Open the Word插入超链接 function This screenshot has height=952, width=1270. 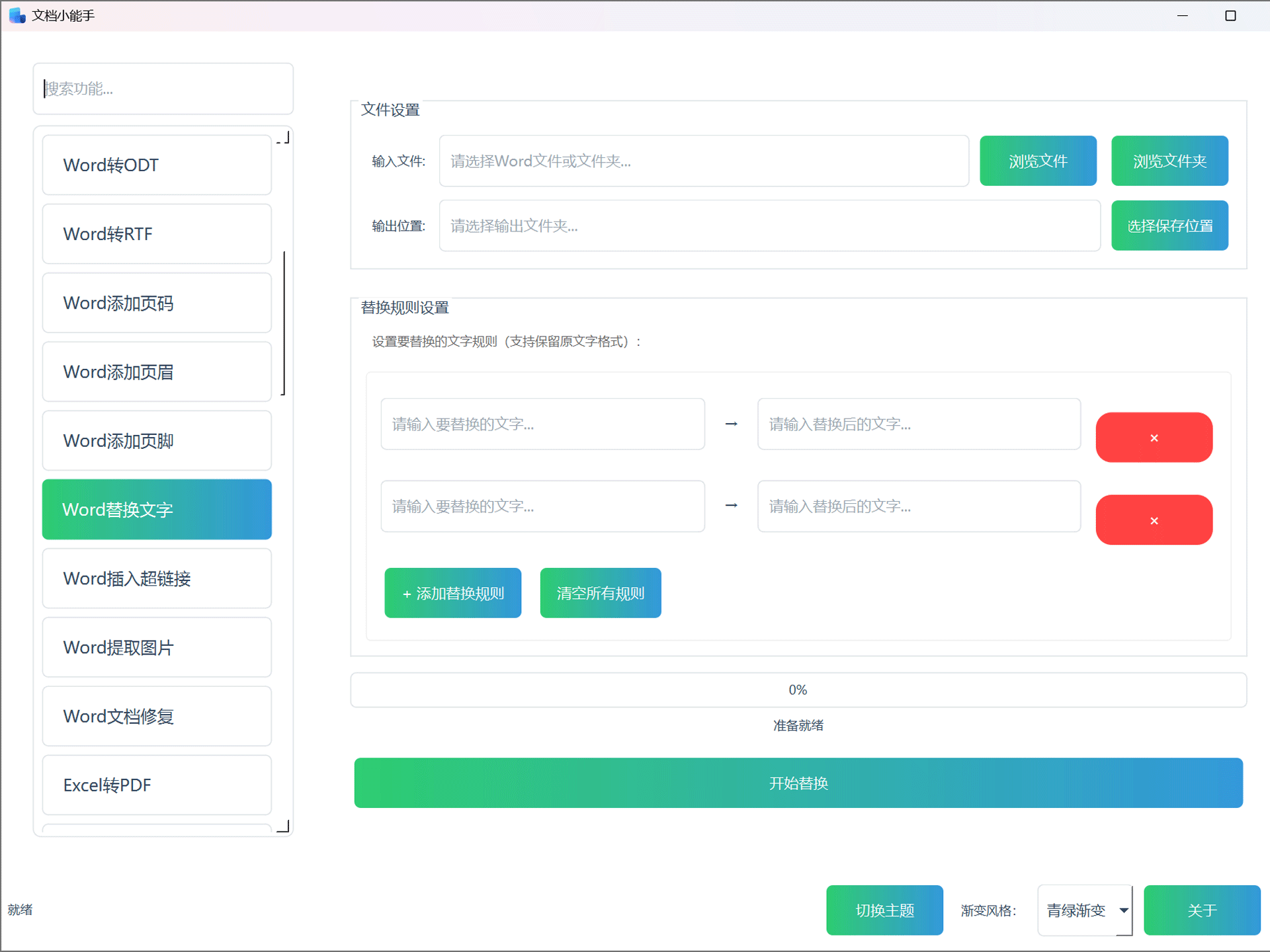(x=157, y=578)
